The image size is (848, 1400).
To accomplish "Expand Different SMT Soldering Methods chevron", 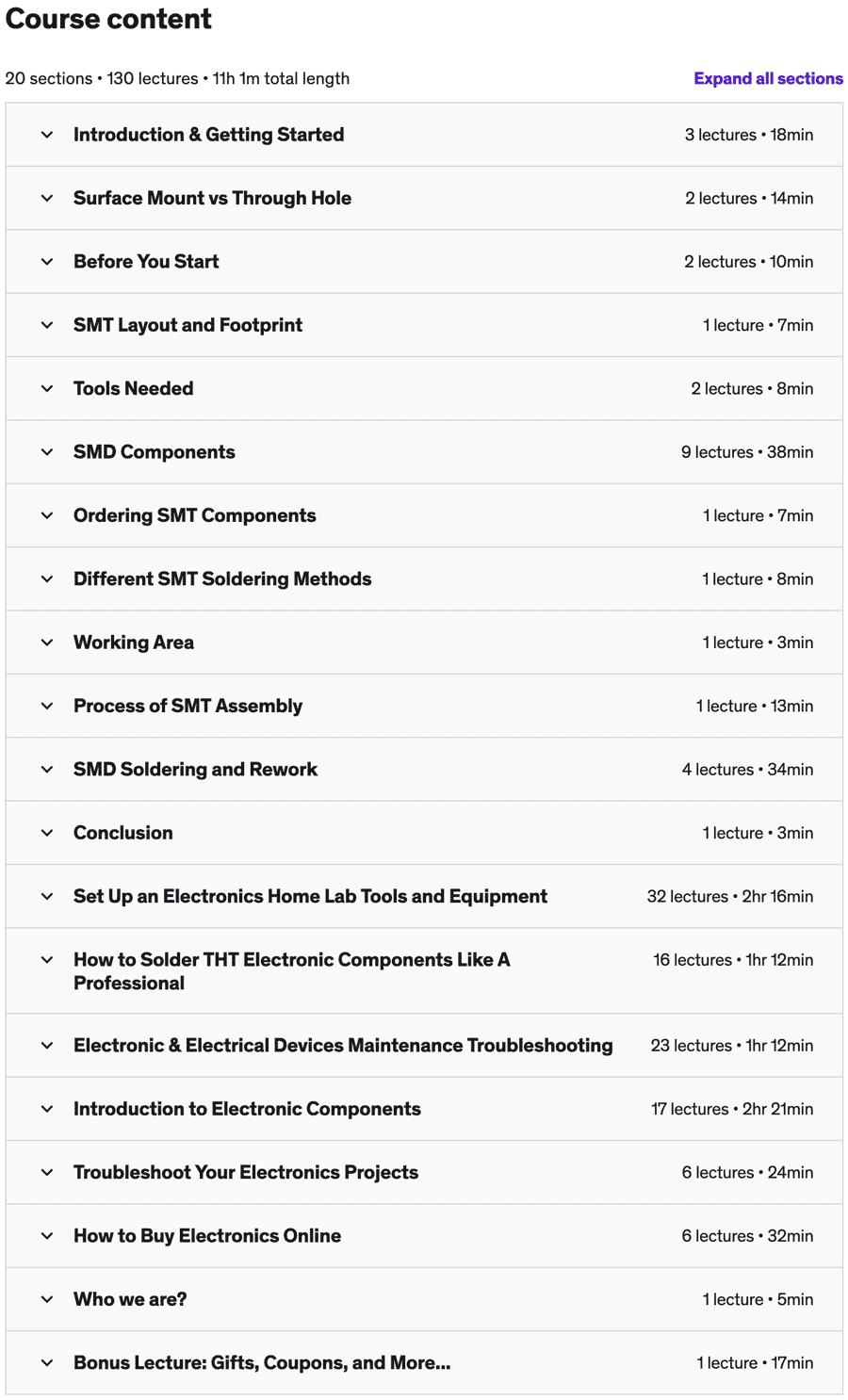I will point(47,579).
